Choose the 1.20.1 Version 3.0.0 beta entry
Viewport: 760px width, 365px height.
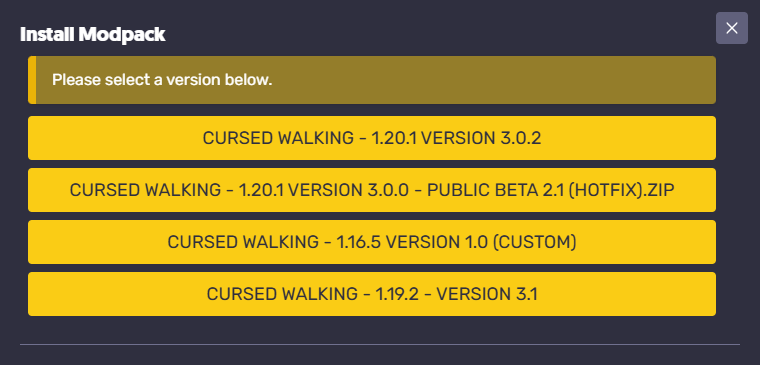372,190
